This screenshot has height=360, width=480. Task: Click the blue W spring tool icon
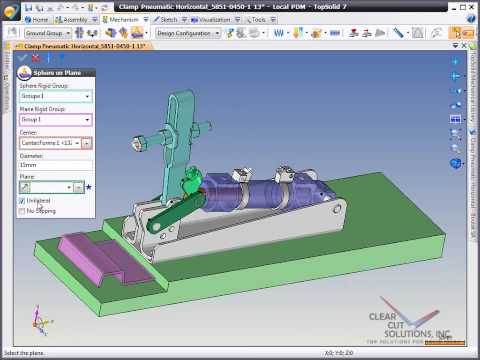(x=279, y=33)
